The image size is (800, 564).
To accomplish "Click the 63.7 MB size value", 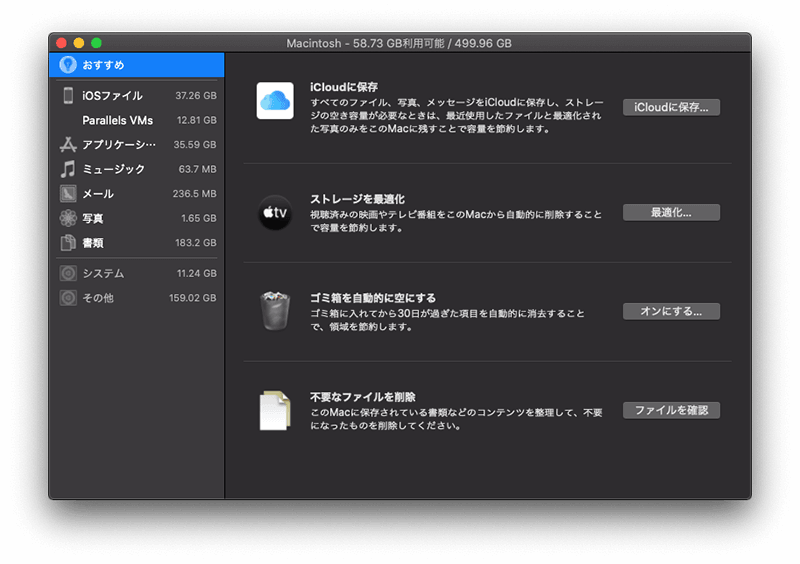I will (197, 169).
